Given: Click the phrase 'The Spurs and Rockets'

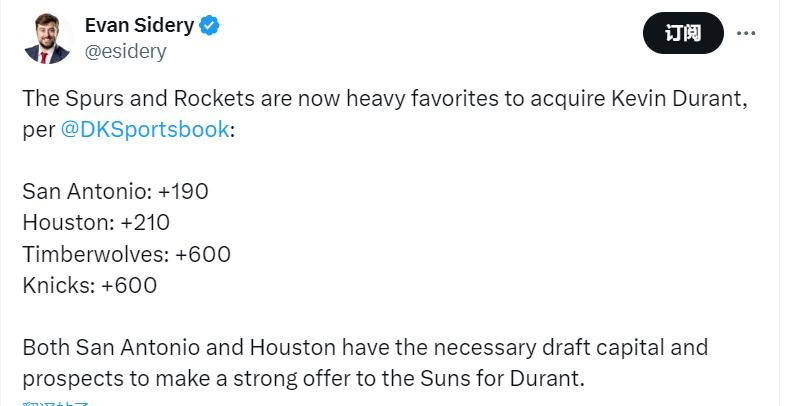Looking at the screenshot, I should [130, 99].
